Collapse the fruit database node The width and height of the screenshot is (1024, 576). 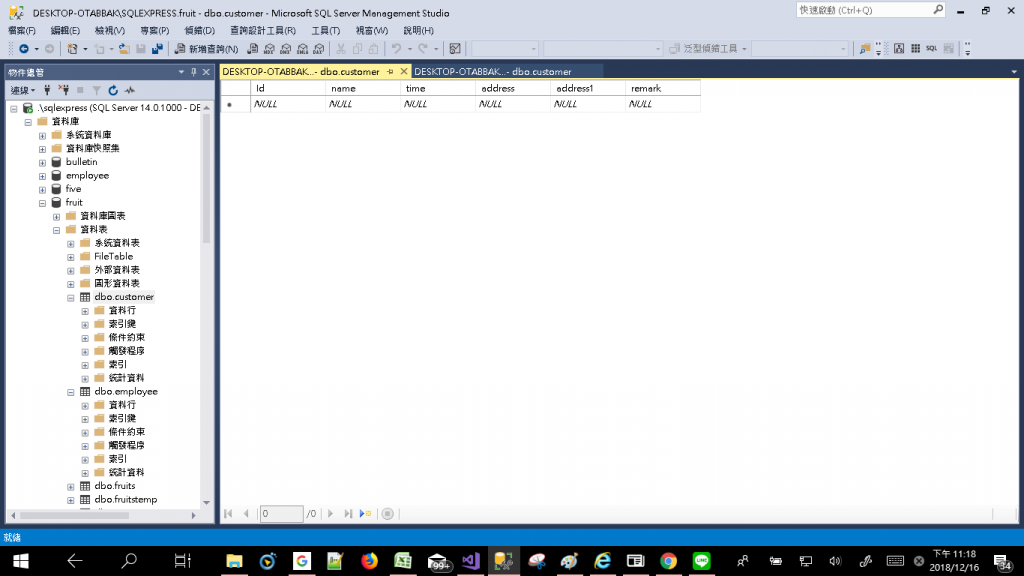[x=42, y=203]
